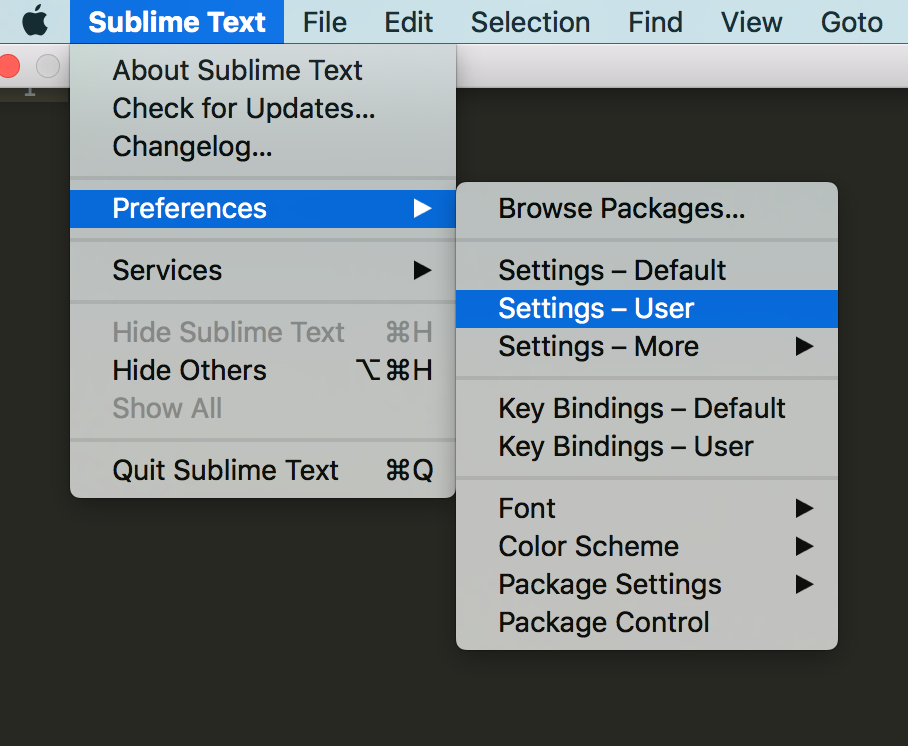The image size is (908, 746).
Task: Open the Selection menu
Action: pos(530,22)
